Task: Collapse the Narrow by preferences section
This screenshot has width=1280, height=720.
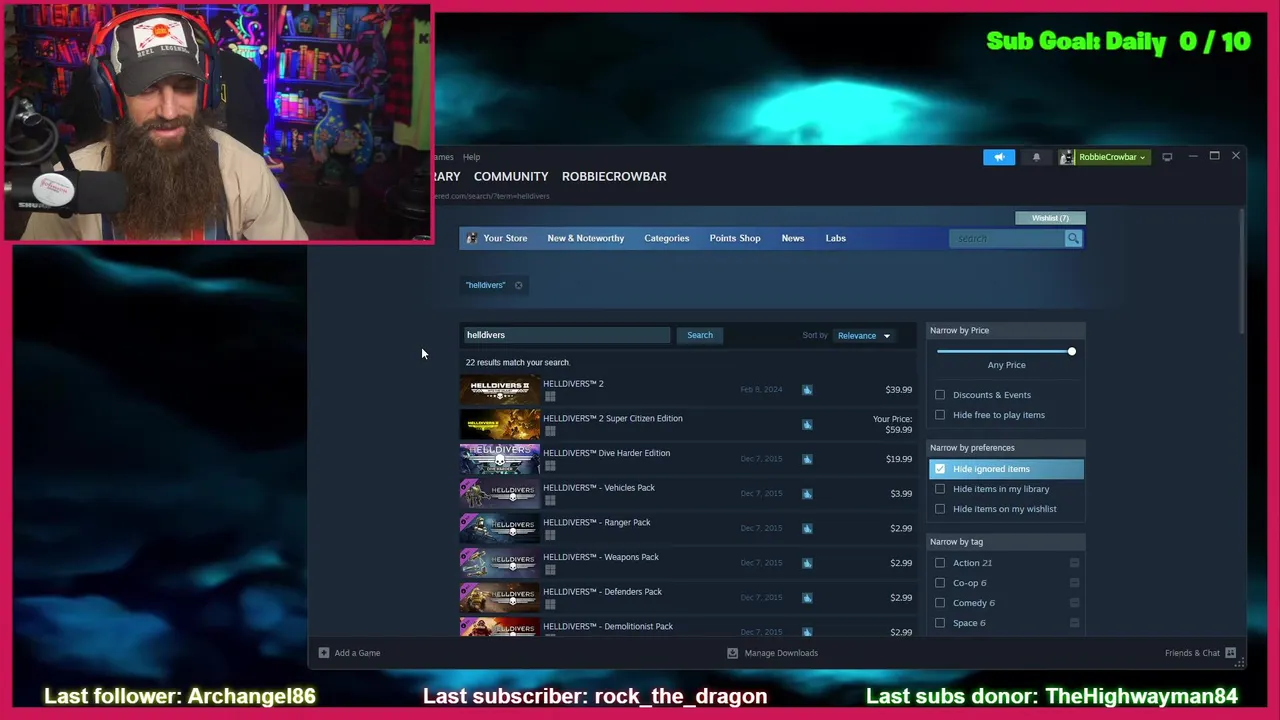Action: point(1006,448)
